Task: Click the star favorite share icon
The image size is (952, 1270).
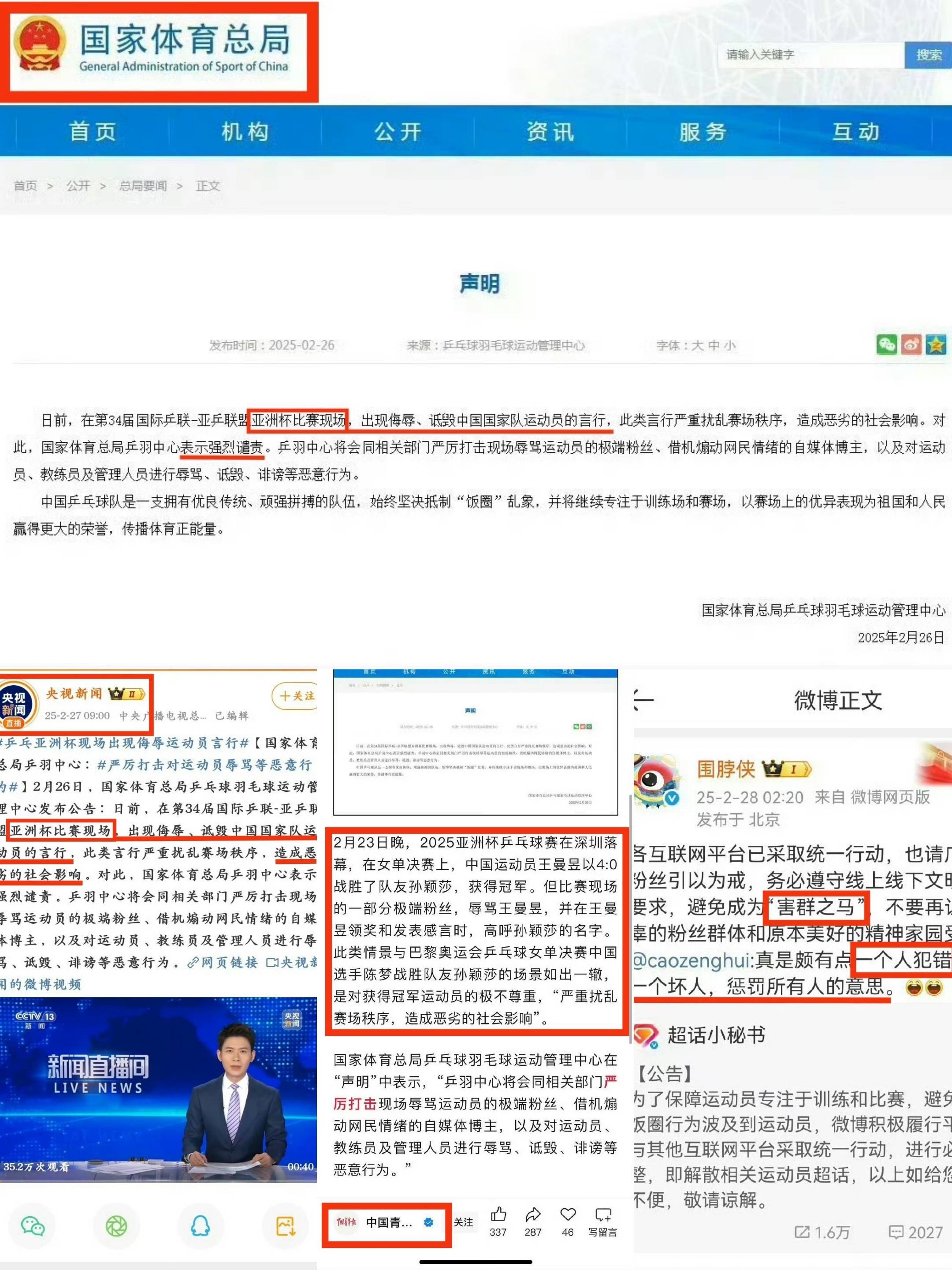Action: 936,344
